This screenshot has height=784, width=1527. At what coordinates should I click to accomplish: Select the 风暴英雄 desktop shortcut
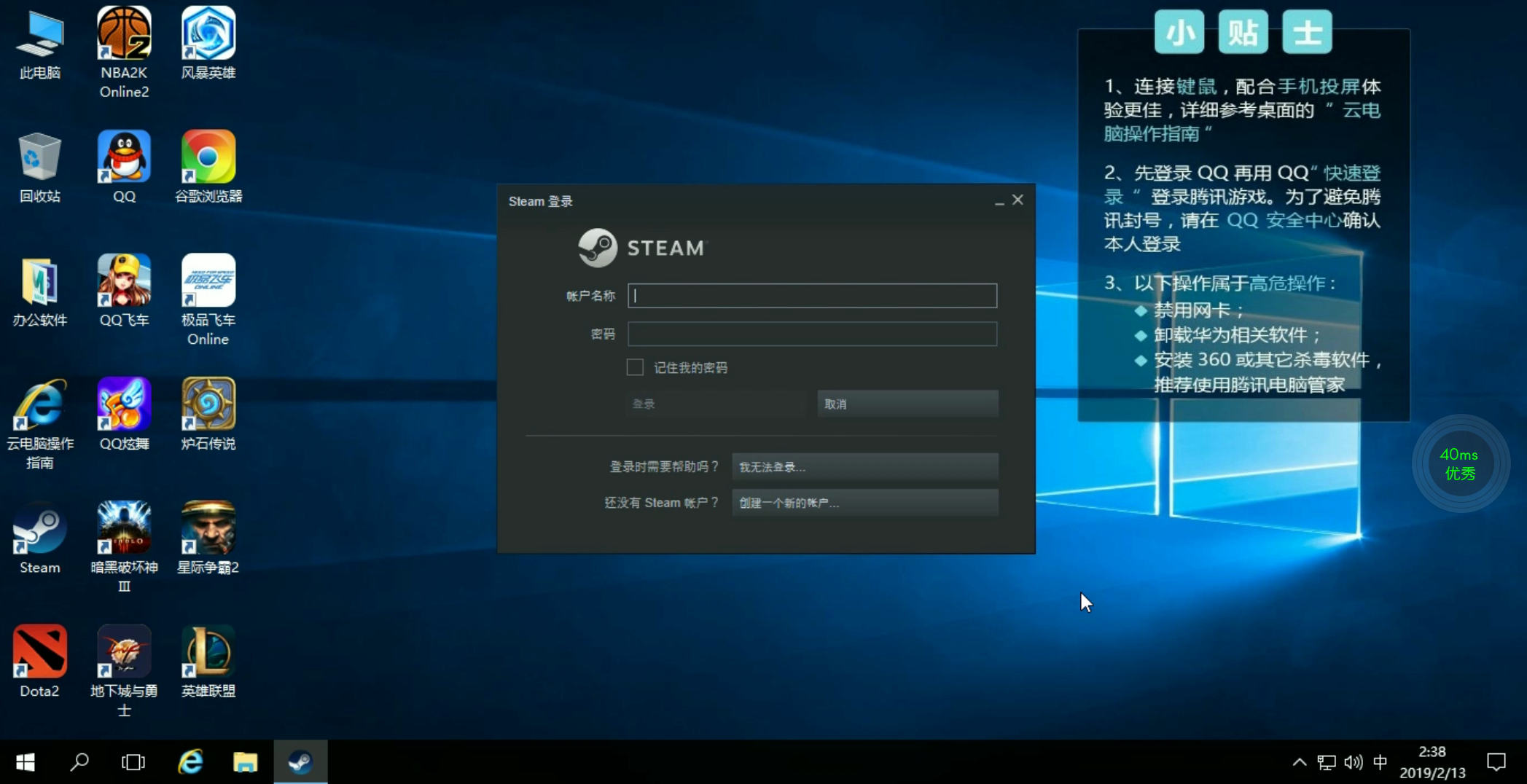click(x=208, y=43)
